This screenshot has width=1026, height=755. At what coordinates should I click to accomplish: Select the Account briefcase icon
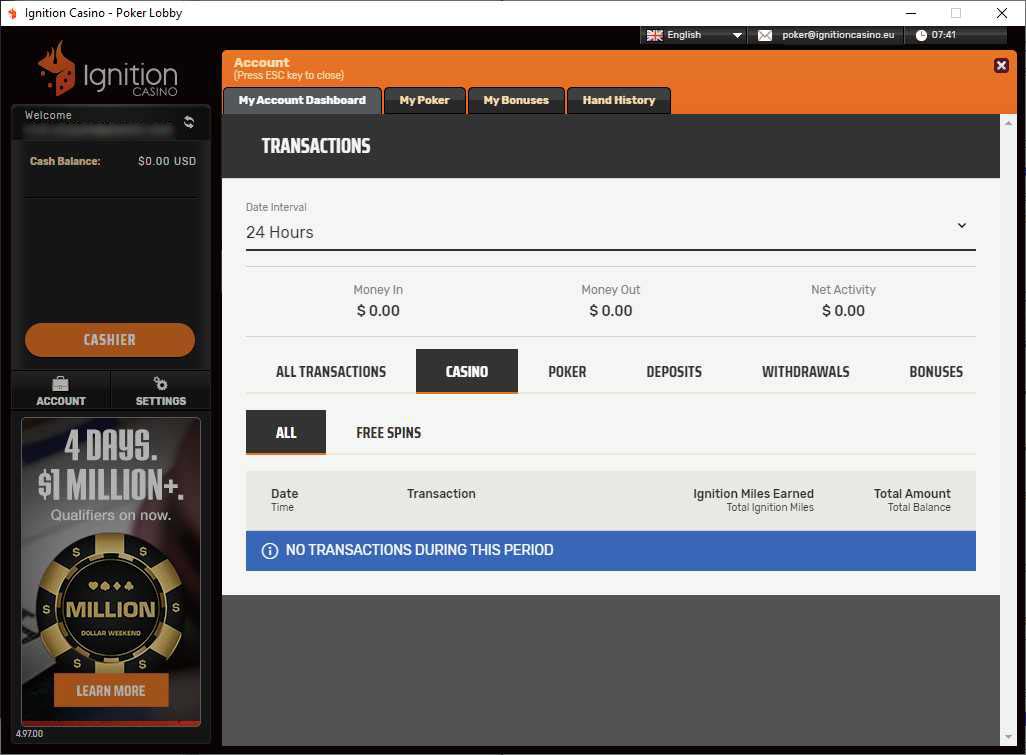(59, 390)
